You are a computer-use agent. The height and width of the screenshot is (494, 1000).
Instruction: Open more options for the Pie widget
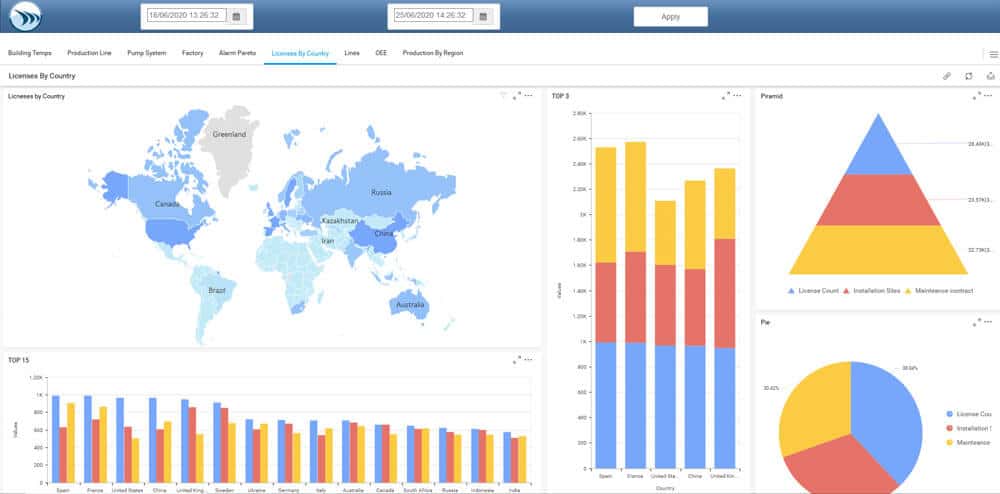coord(987,323)
